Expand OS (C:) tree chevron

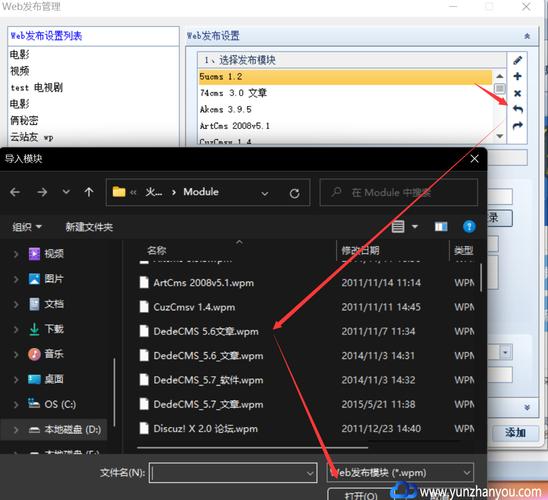16,404
